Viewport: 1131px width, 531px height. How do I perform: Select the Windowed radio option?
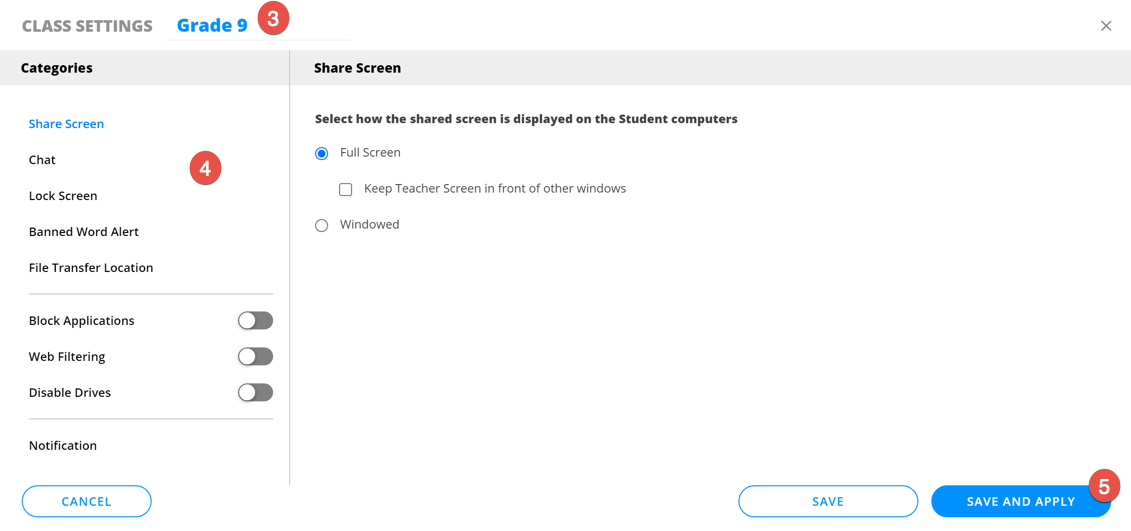point(322,226)
